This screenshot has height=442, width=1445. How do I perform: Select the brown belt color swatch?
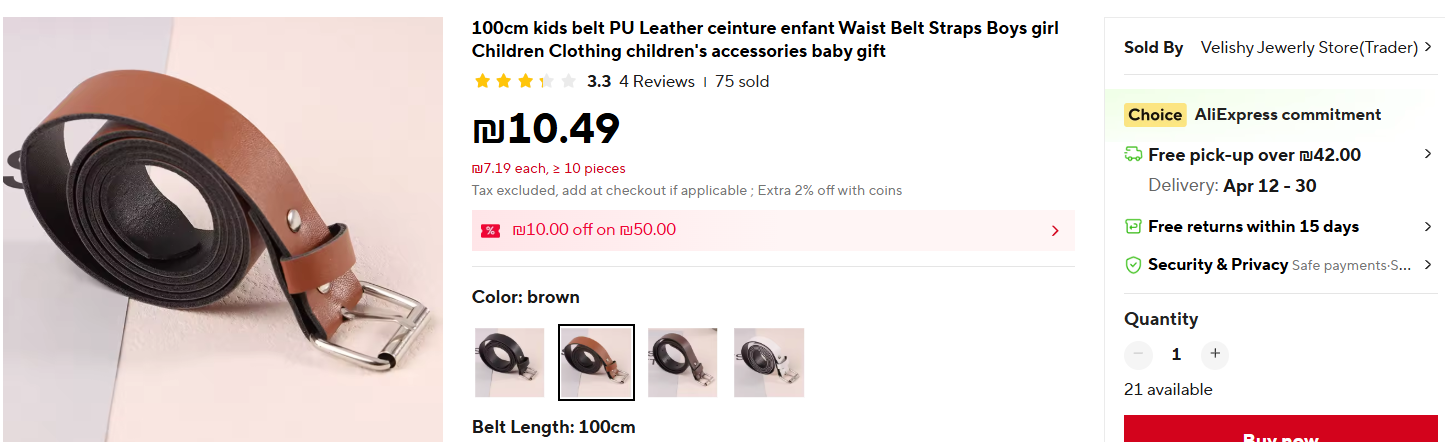pyautogui.click(x=596, y=362)
